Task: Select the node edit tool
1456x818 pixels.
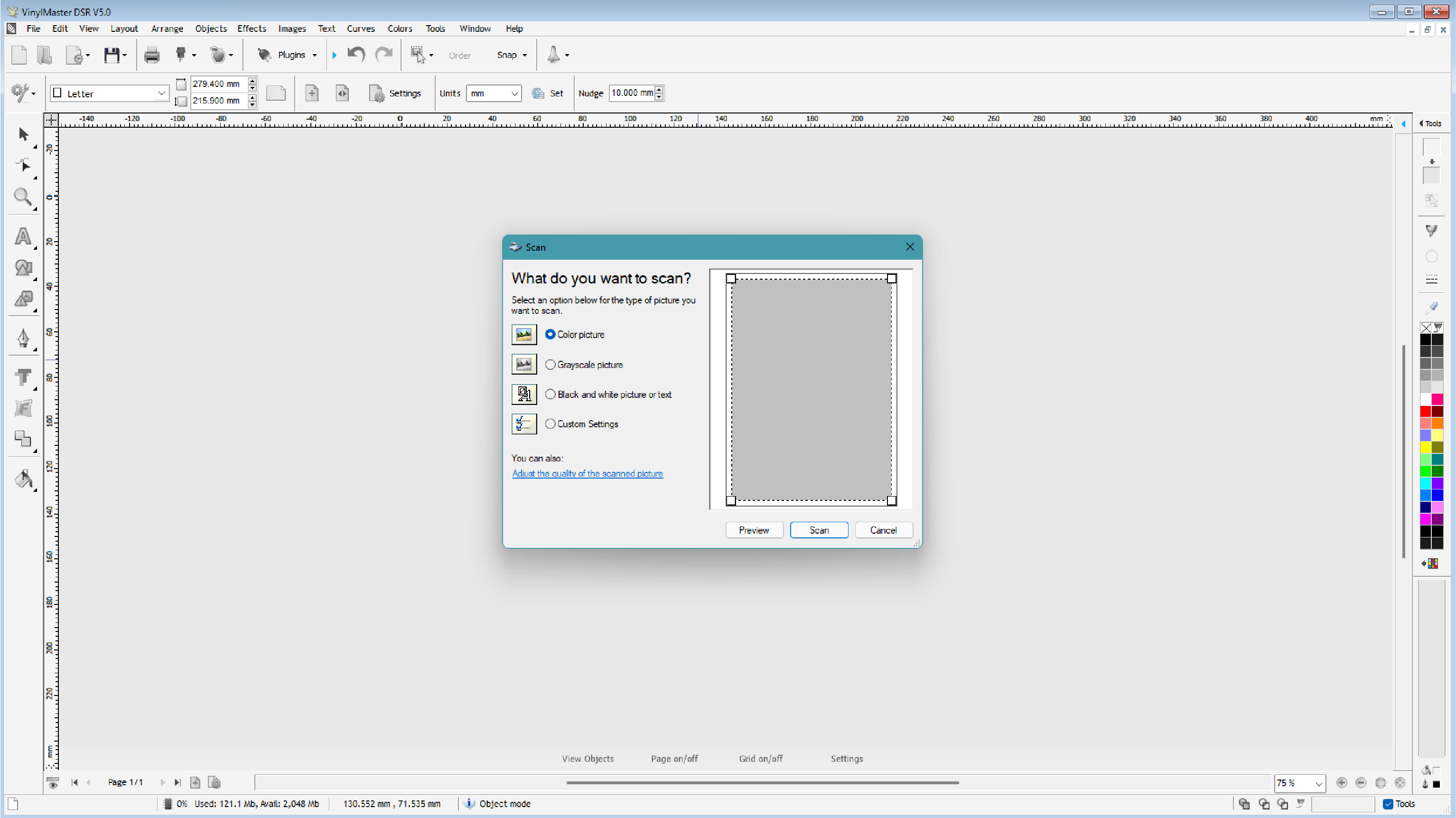Action: [23, 165]
